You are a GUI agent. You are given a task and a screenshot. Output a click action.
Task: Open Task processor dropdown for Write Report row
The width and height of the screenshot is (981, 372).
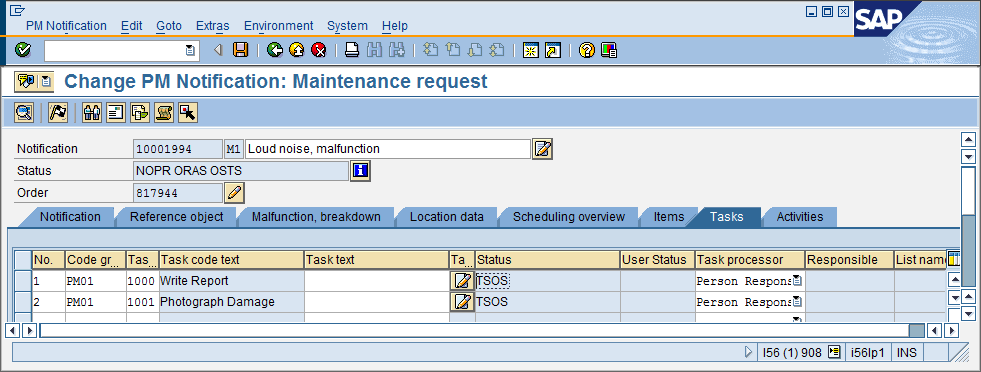(797, 281)
